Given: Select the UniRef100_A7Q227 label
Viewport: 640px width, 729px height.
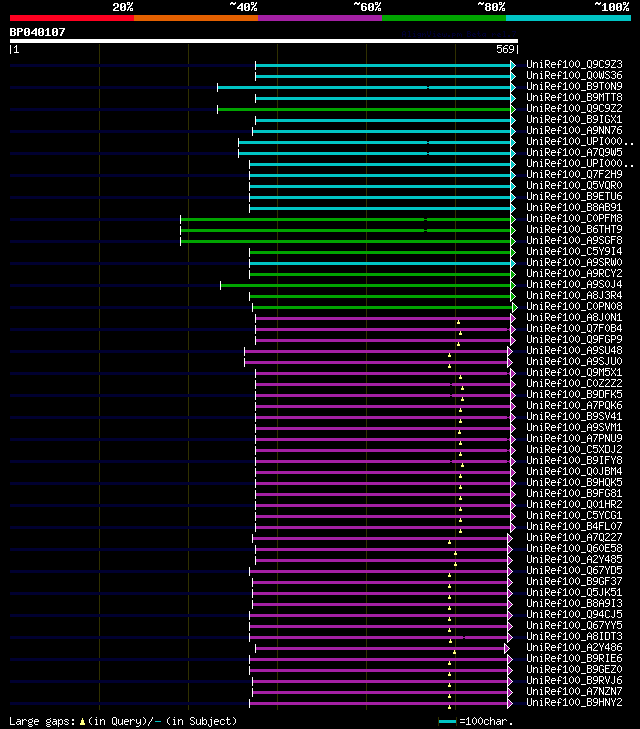Looking at the screenshot, I should [574, 537].
